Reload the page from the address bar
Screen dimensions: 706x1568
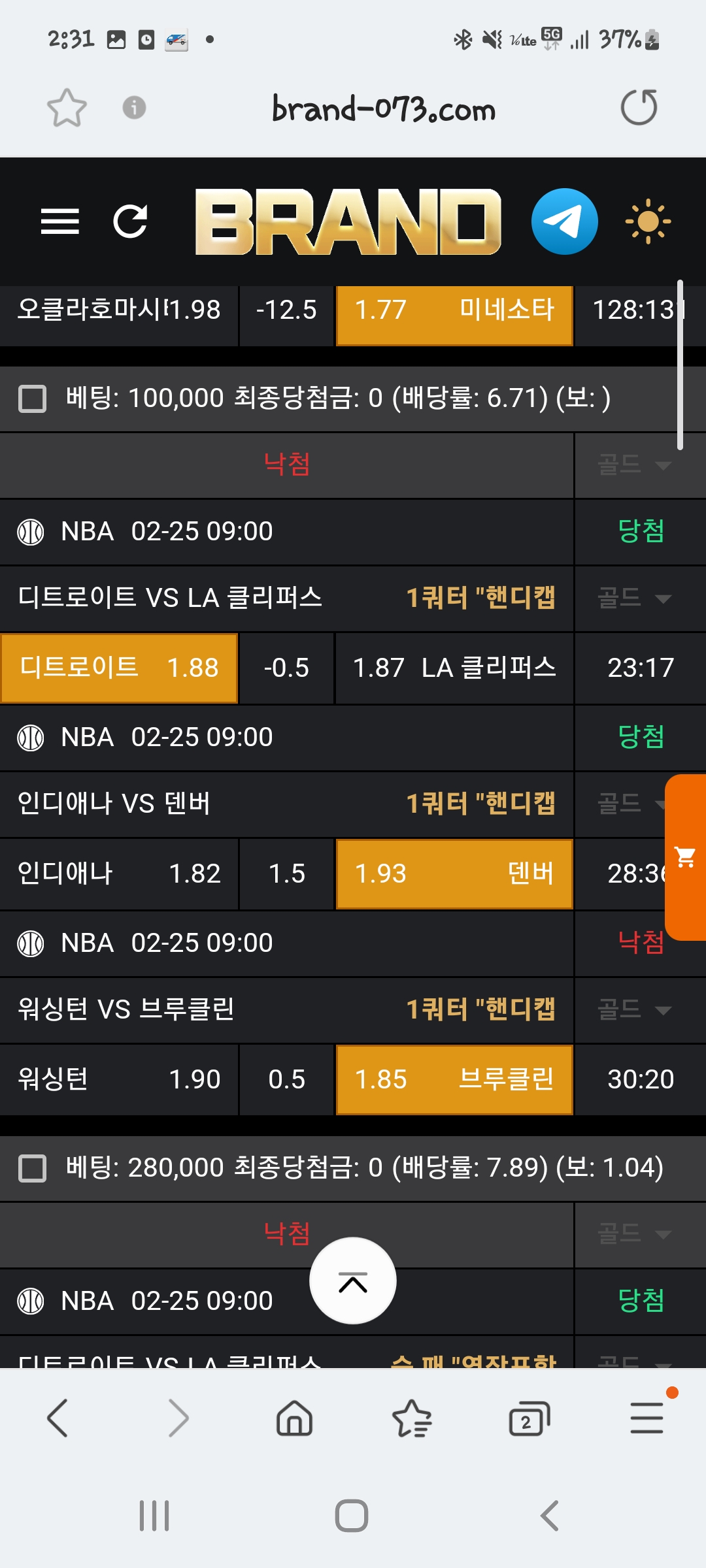tap(639, 107)
